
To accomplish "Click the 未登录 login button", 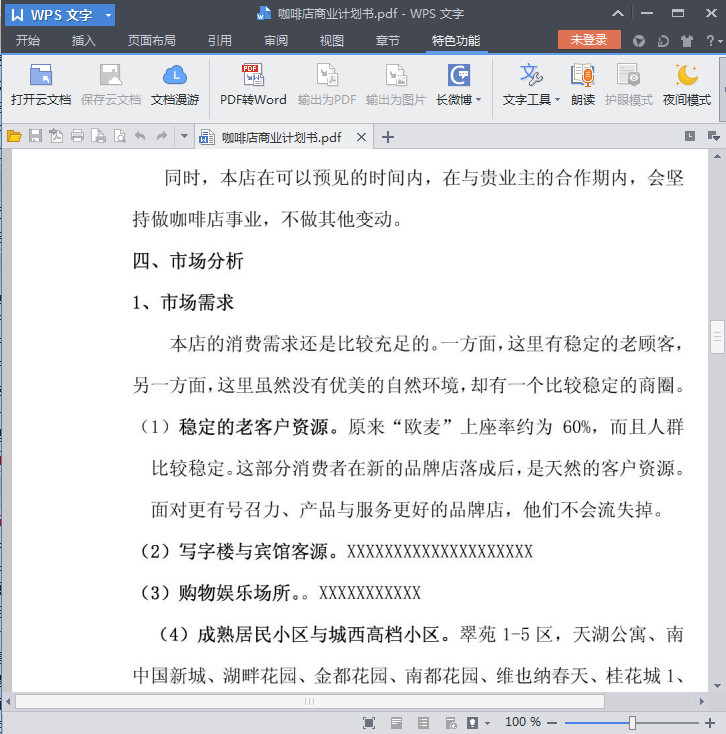I will pos(589,40).
